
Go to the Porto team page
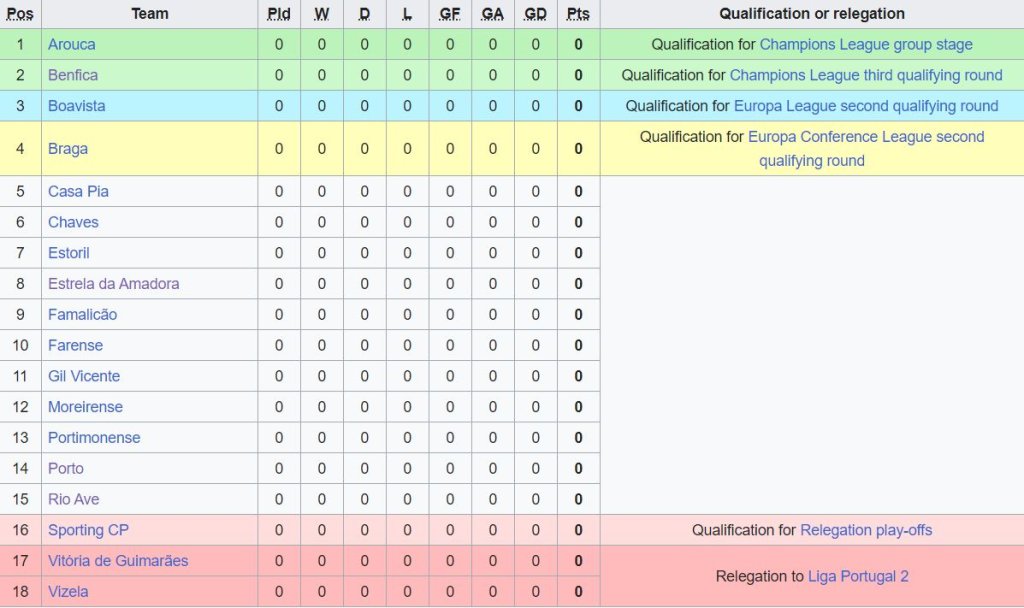pos(66,469)
